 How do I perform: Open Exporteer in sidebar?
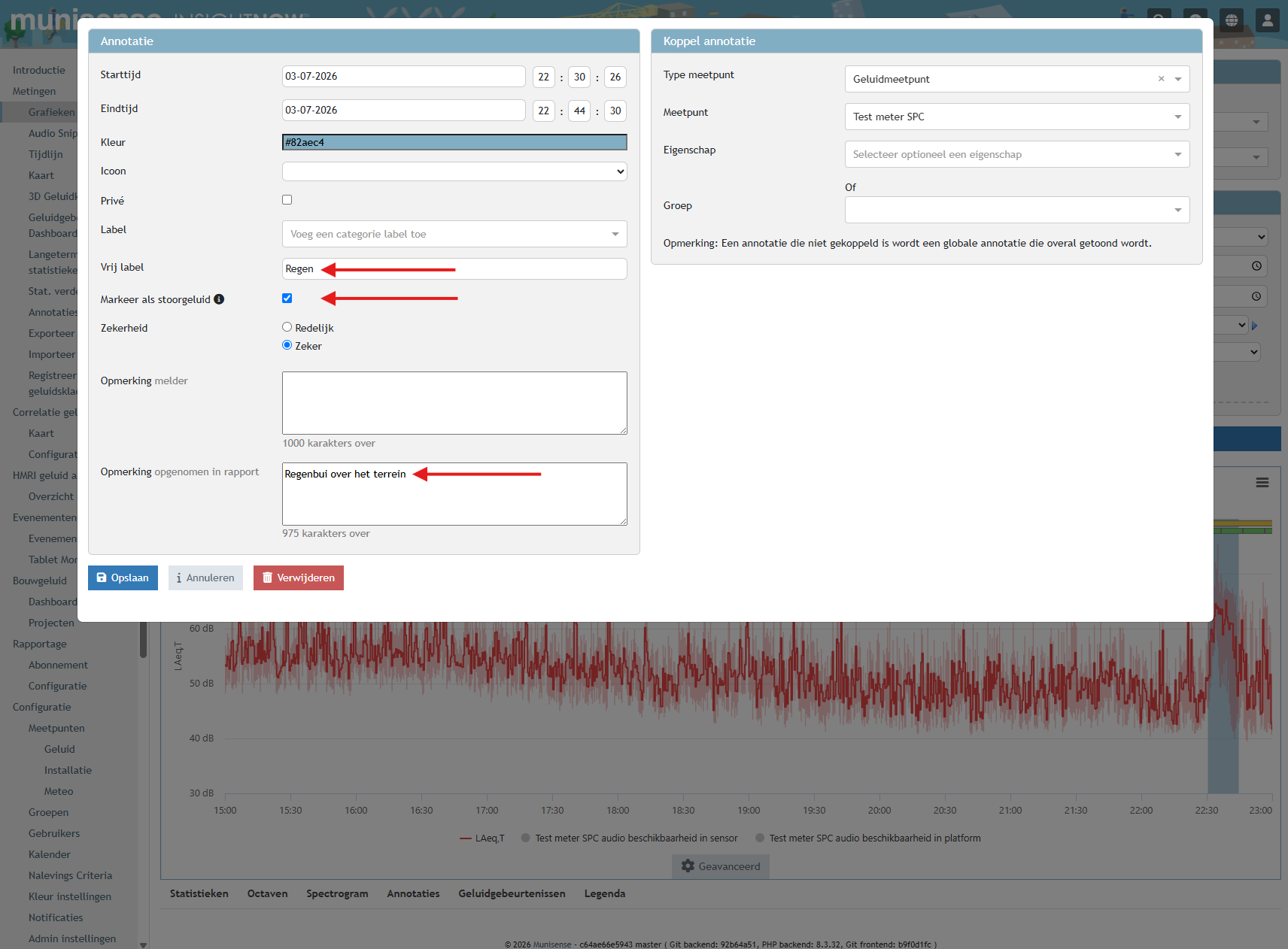pos(52,333)
